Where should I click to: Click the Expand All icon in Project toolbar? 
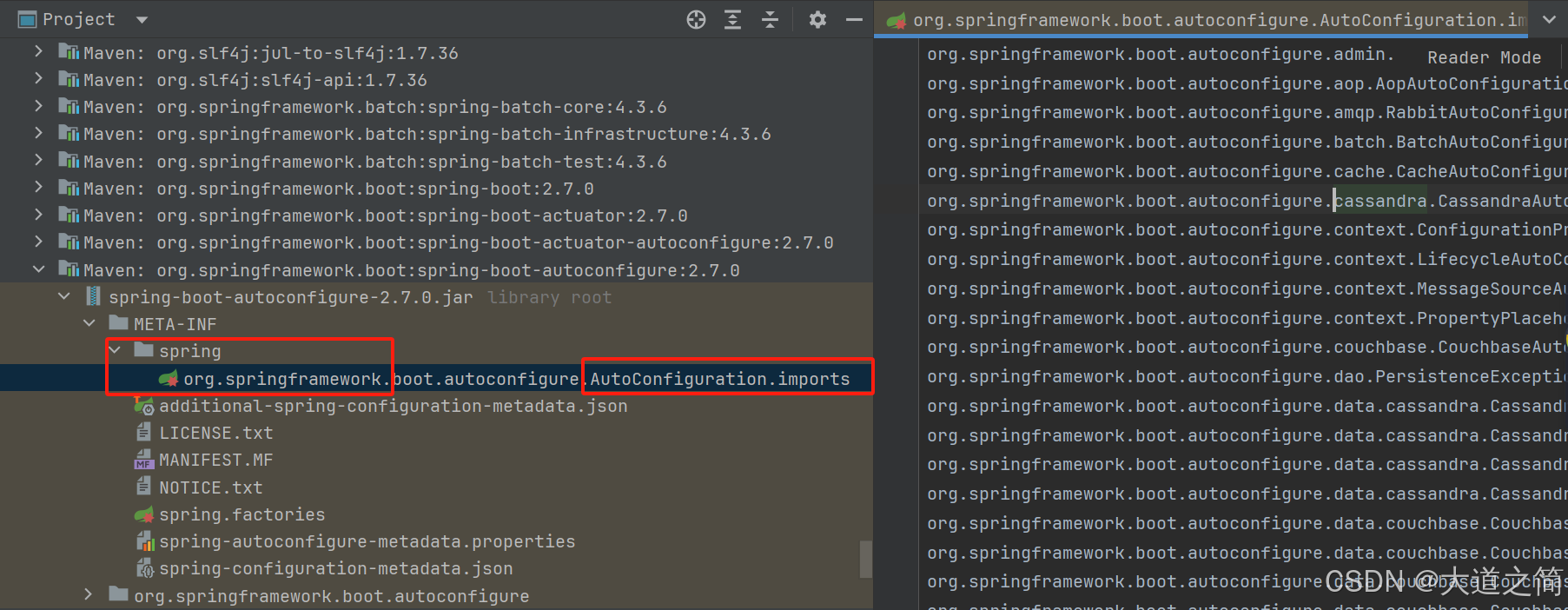[733, 19]
